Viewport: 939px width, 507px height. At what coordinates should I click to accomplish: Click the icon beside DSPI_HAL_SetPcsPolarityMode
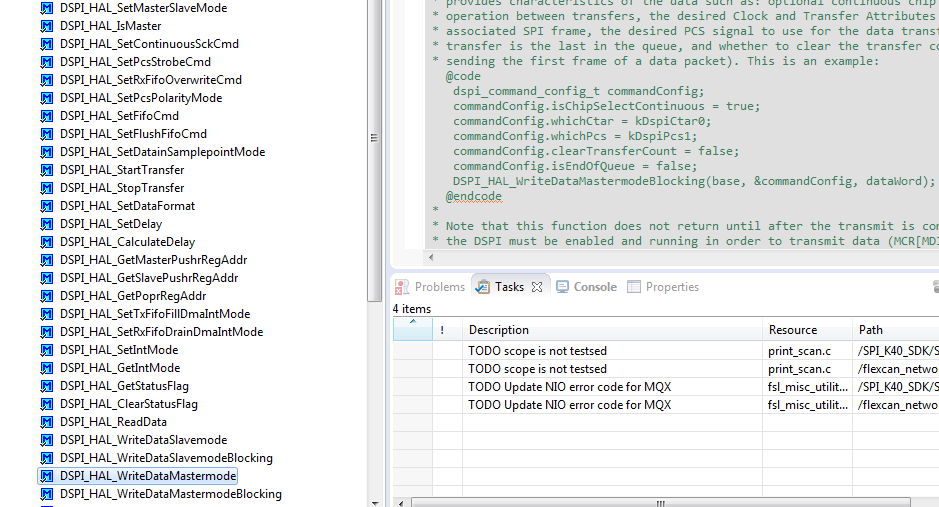coord(46,98)
